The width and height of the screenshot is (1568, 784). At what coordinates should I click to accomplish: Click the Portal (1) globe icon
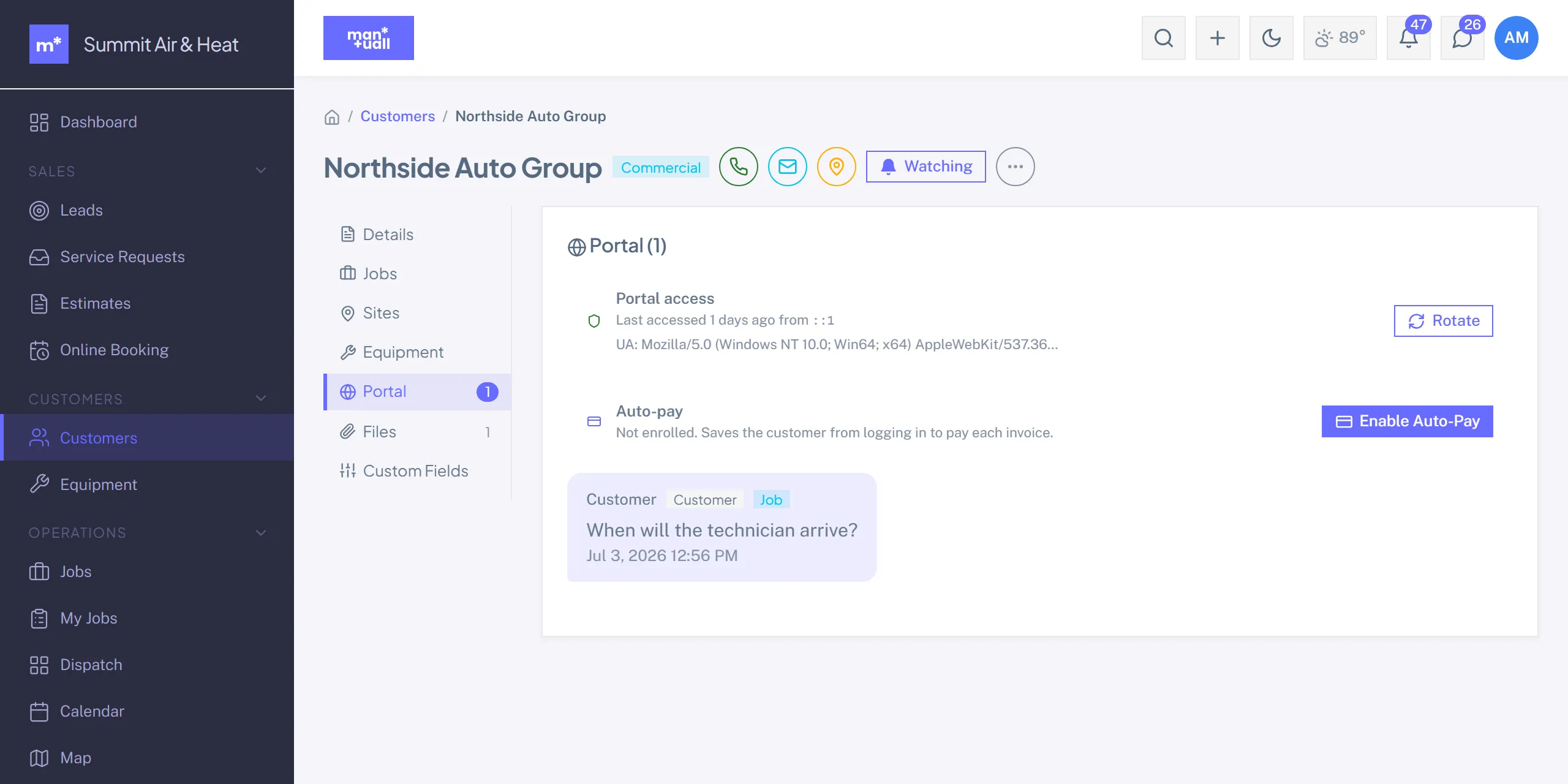tap(576, 247)
